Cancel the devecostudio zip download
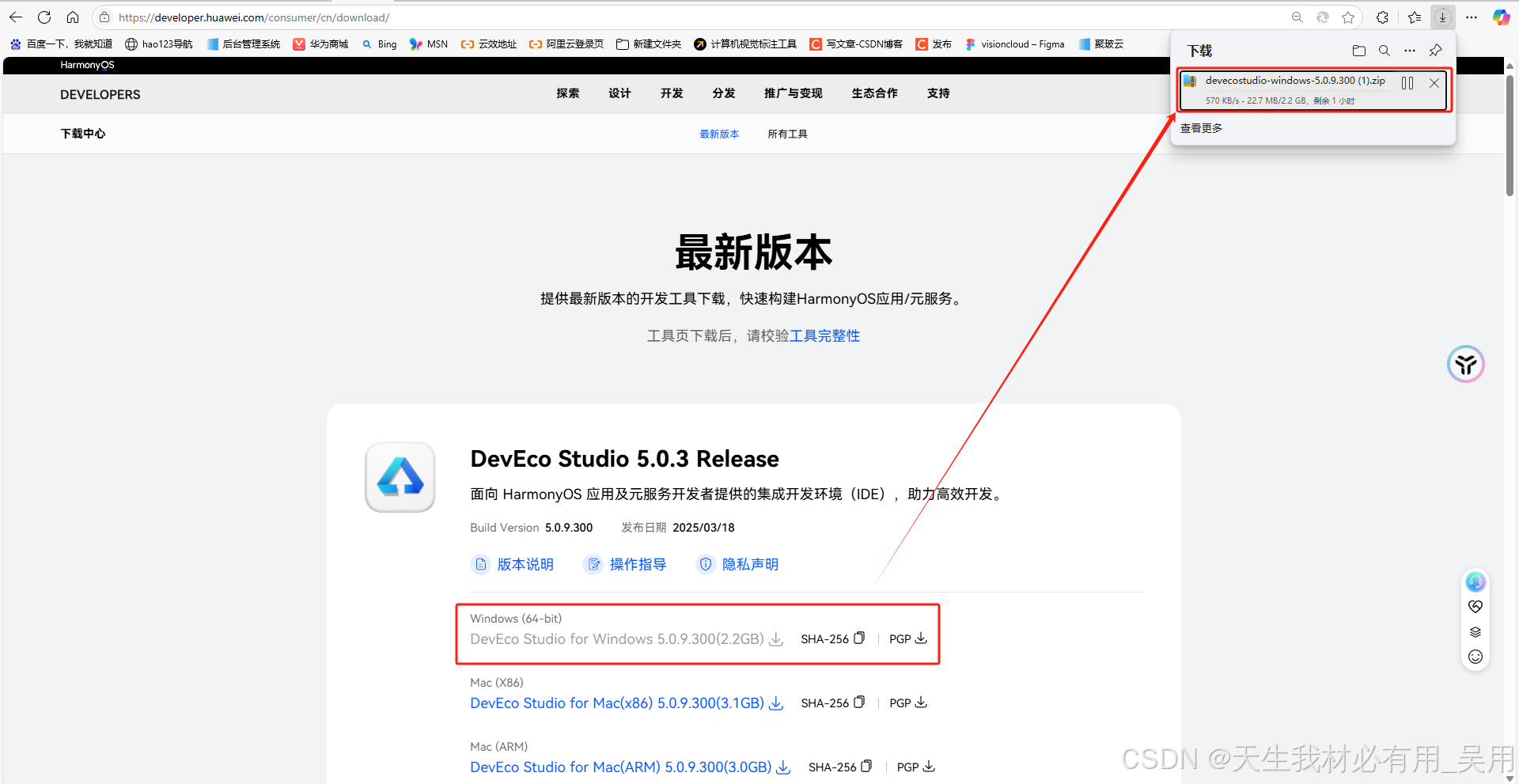1519x784 pixels. [1434, 83]
